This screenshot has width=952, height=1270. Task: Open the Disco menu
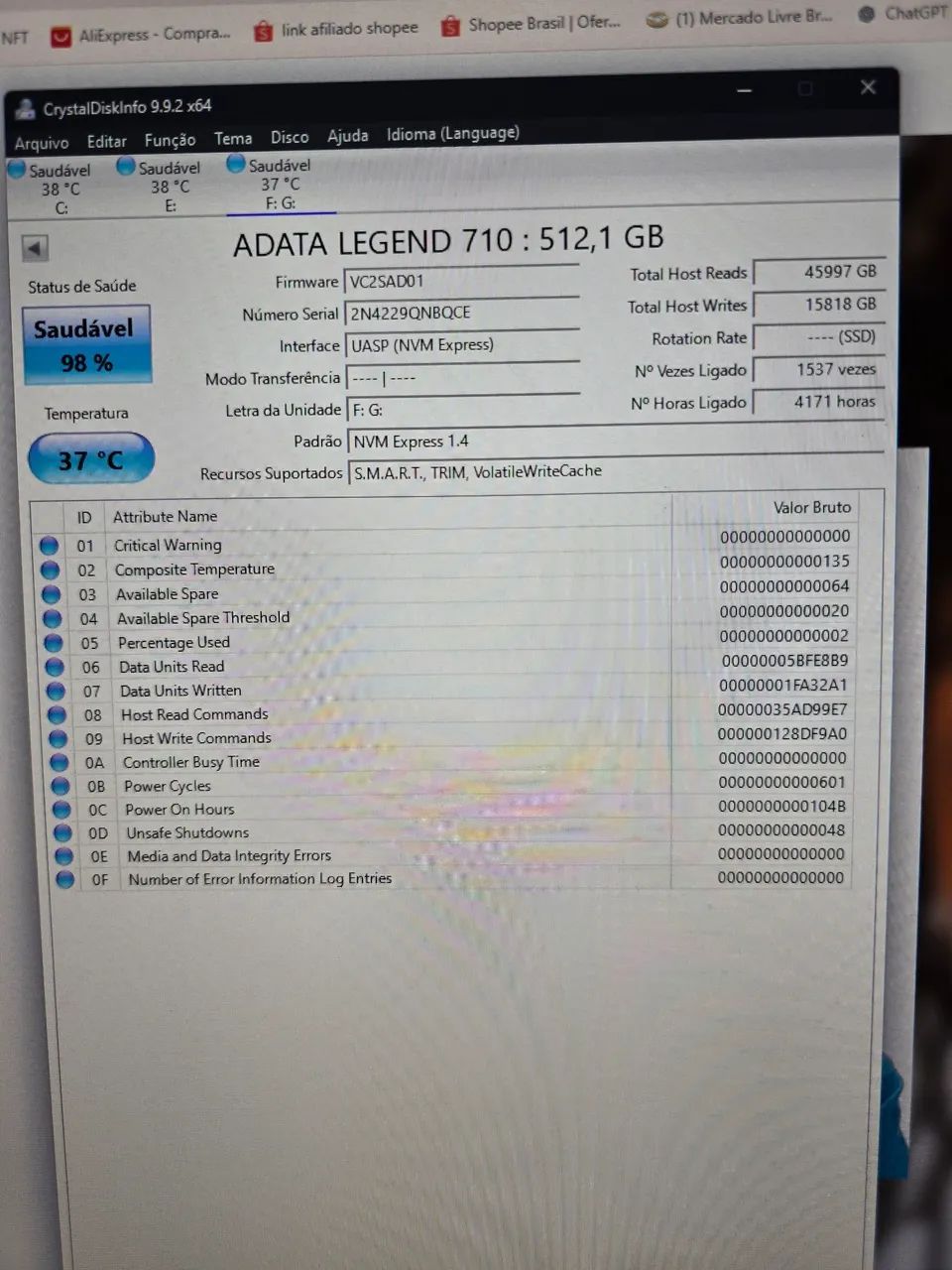pos(290,137)
